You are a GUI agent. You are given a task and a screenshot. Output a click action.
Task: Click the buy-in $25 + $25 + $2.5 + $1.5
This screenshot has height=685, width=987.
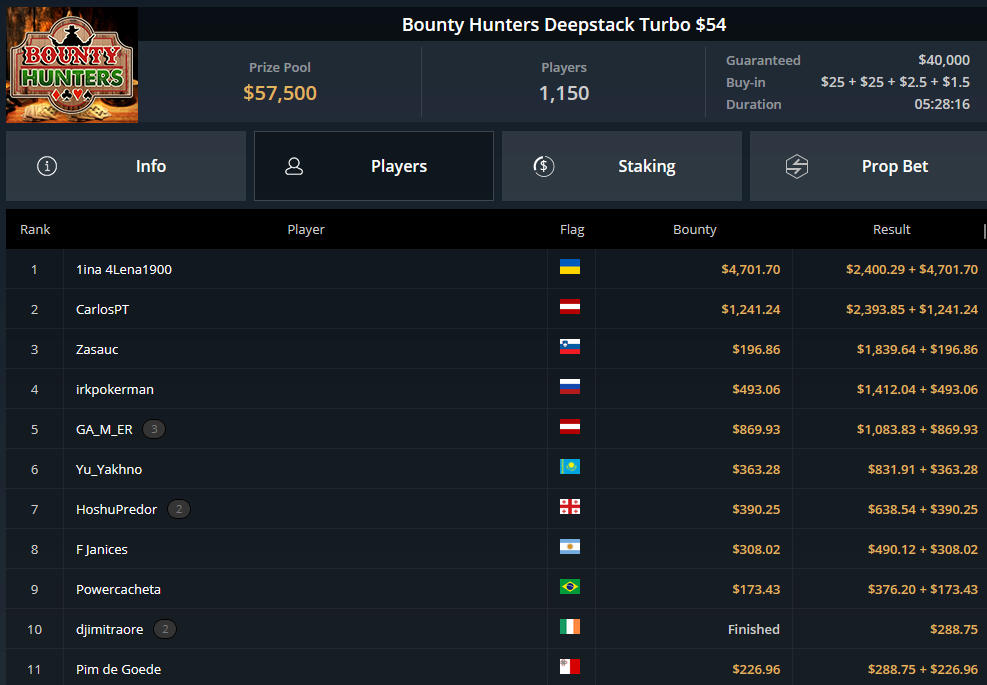pyautogui.click(x=895, y=82)
